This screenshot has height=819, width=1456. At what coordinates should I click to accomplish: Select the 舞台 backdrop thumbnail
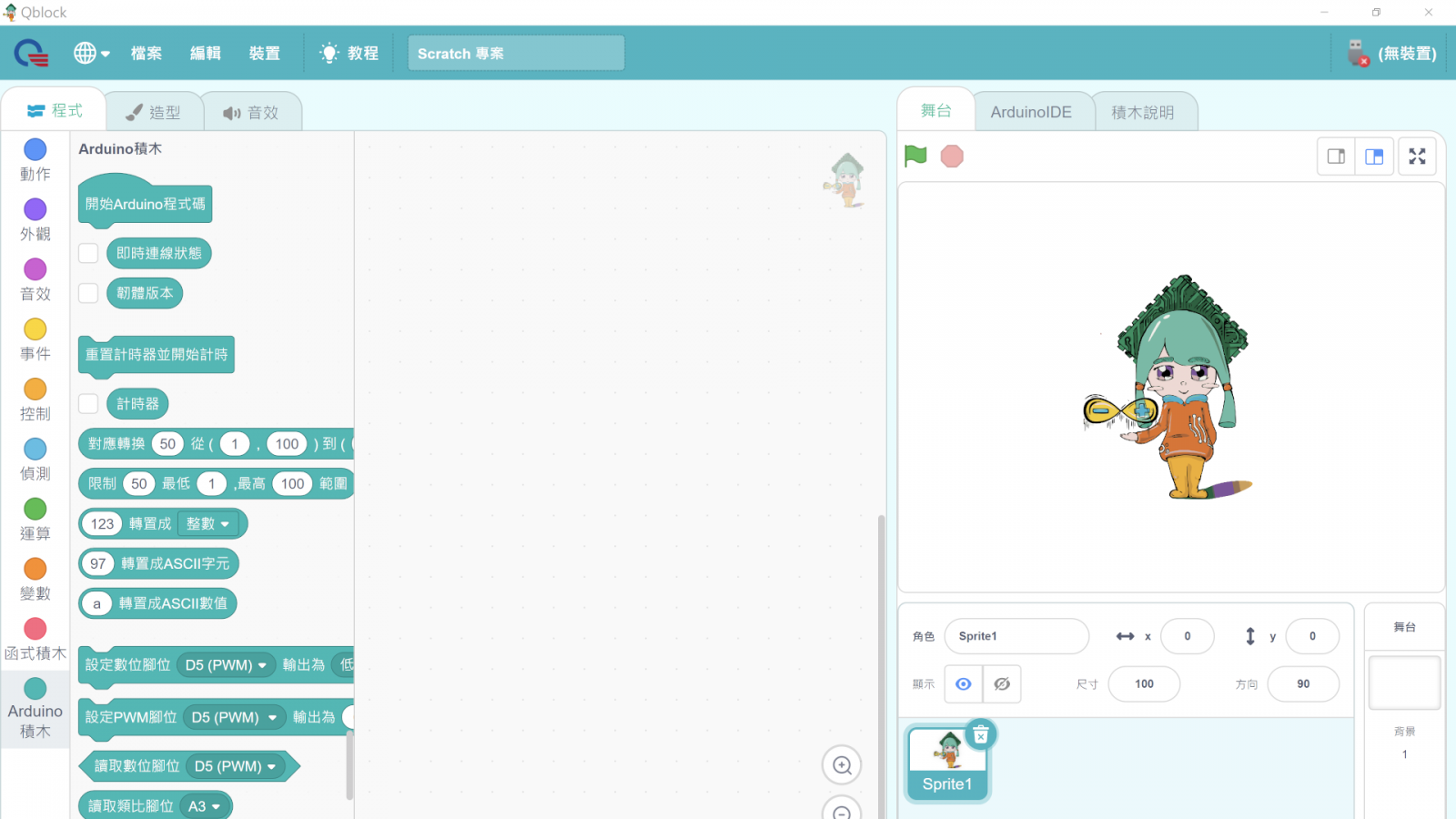pyautogui.click(x=1405, y=682)
